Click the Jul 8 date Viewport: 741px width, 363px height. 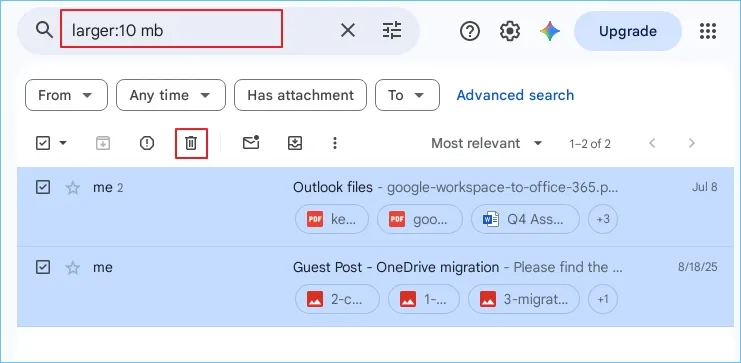click(705, 187)
